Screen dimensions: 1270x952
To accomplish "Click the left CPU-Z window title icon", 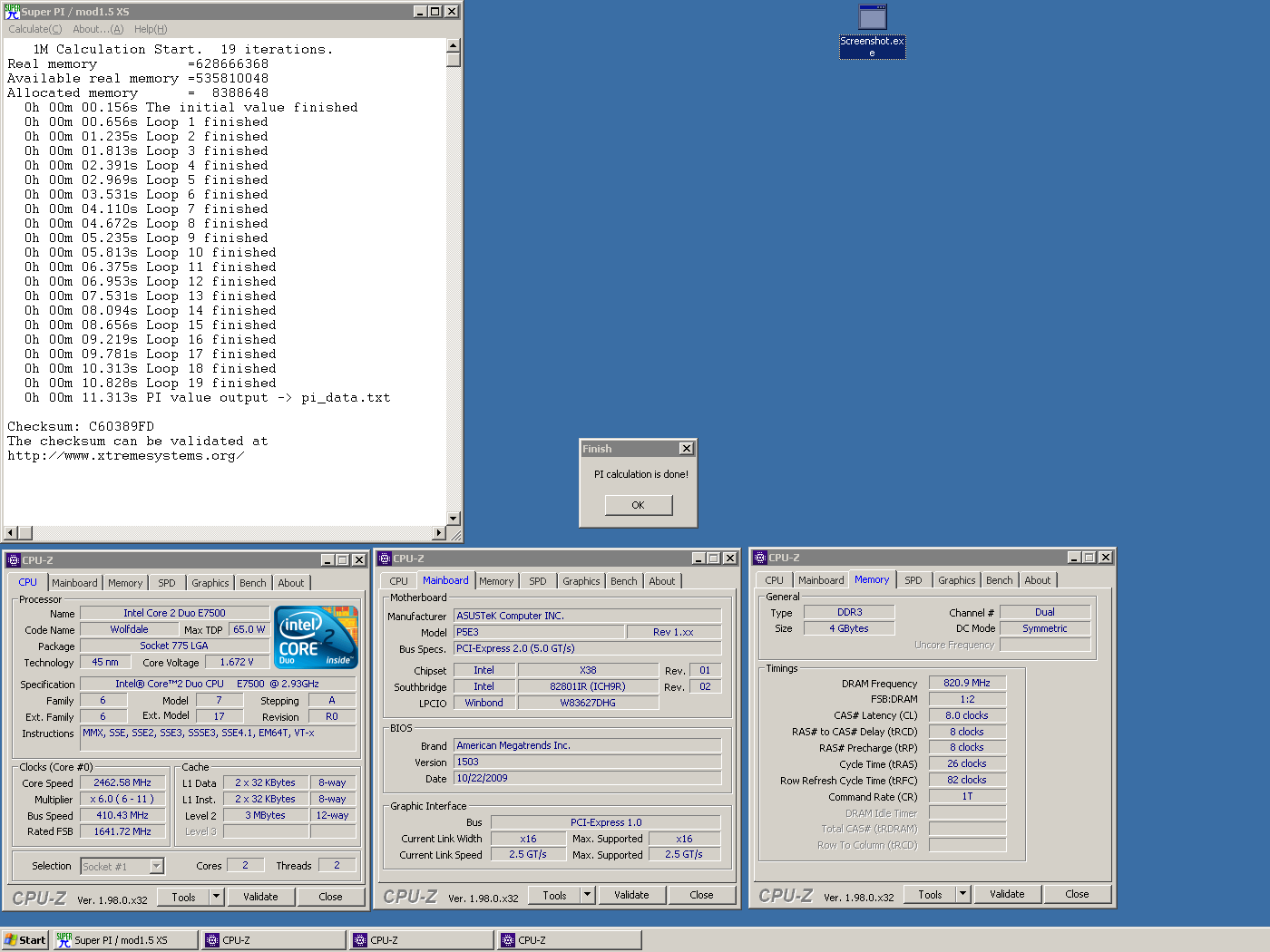I will pyautogui.click(x=13, y=560).
